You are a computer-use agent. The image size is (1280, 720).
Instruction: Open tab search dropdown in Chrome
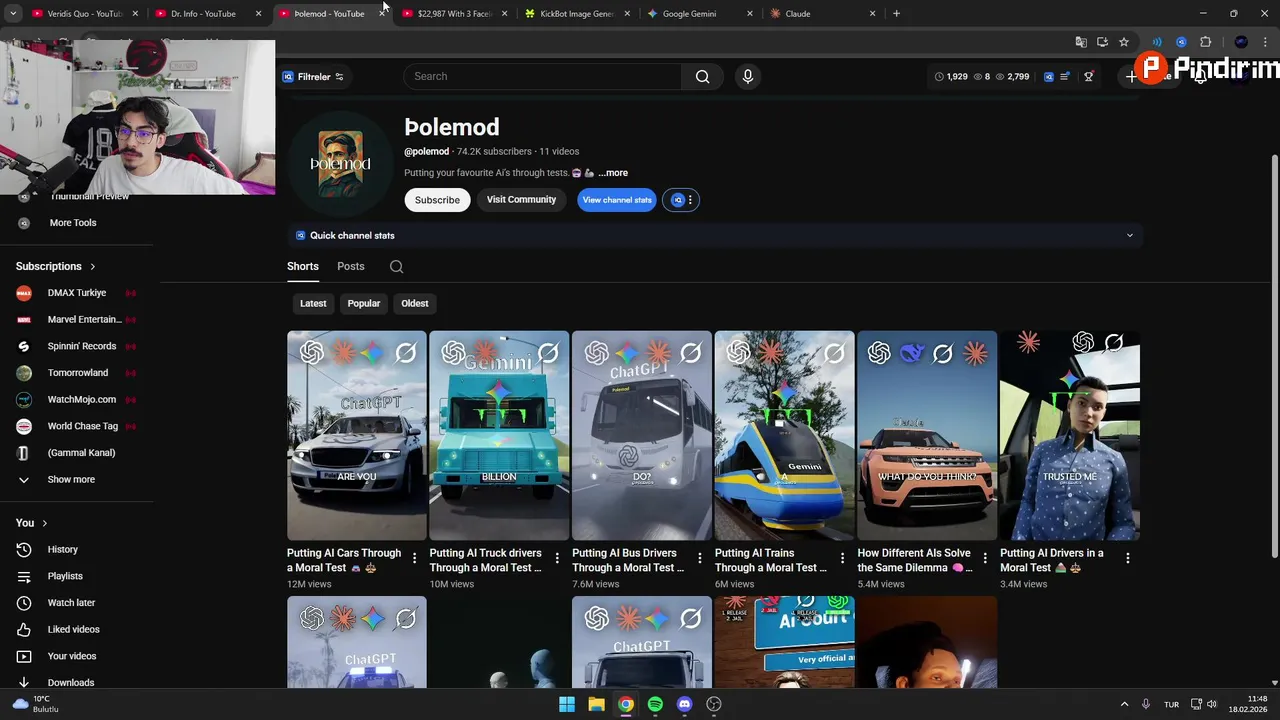click(13, 14)
